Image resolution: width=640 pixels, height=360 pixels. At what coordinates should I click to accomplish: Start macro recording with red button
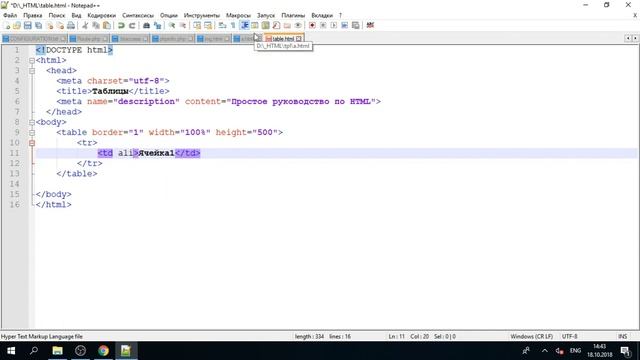pyautogui.click(x=312, y=25)
